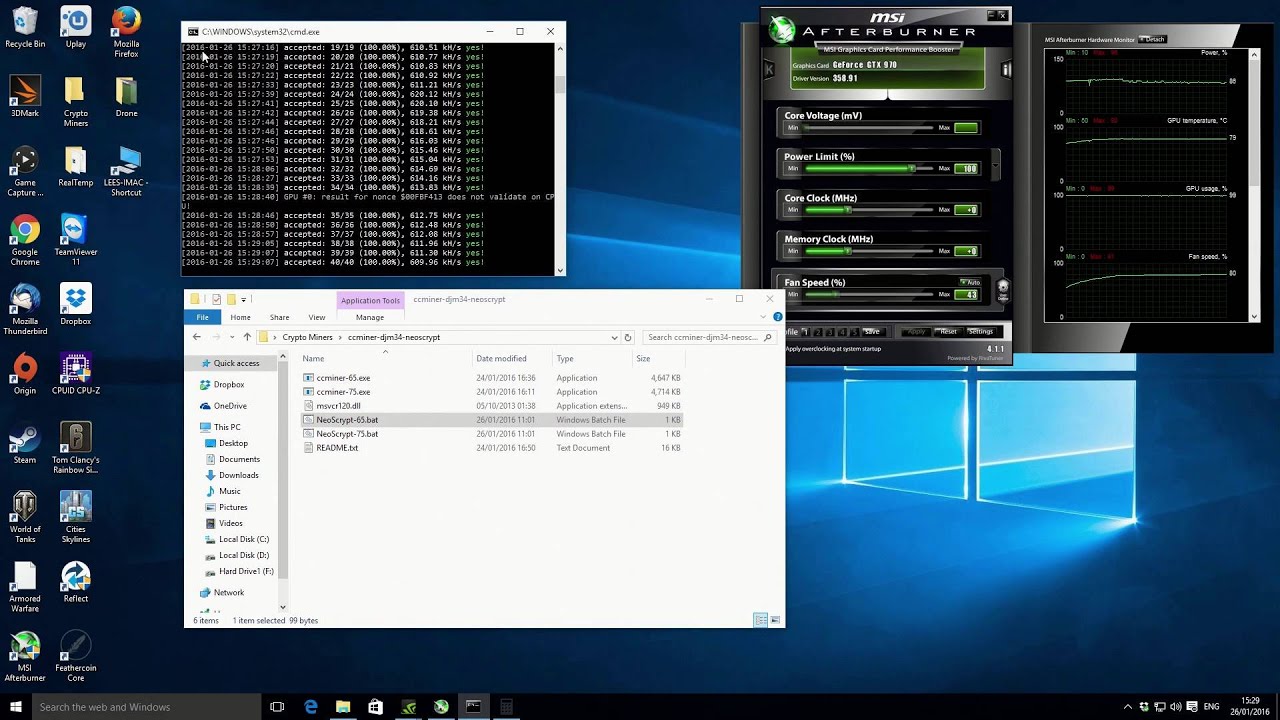This screenshot has height=720, width=1280.
Task: Click the Application Tools contextual tab
Action: point(370,300)
